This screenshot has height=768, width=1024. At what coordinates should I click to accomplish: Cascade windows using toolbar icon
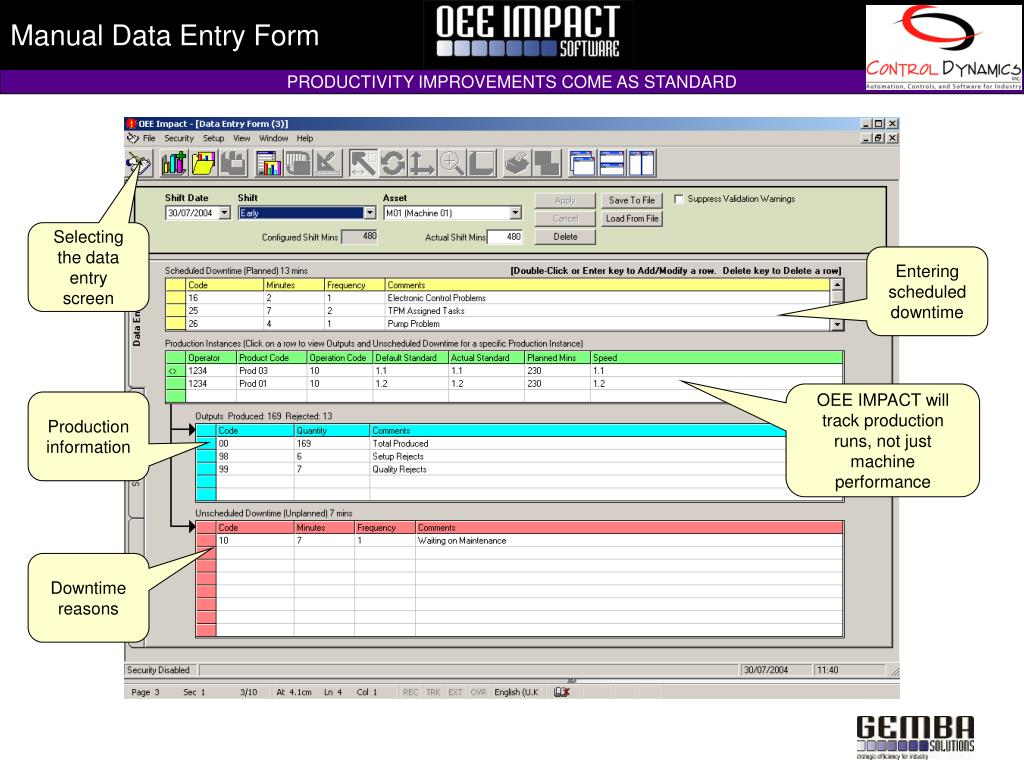point(582,163)
